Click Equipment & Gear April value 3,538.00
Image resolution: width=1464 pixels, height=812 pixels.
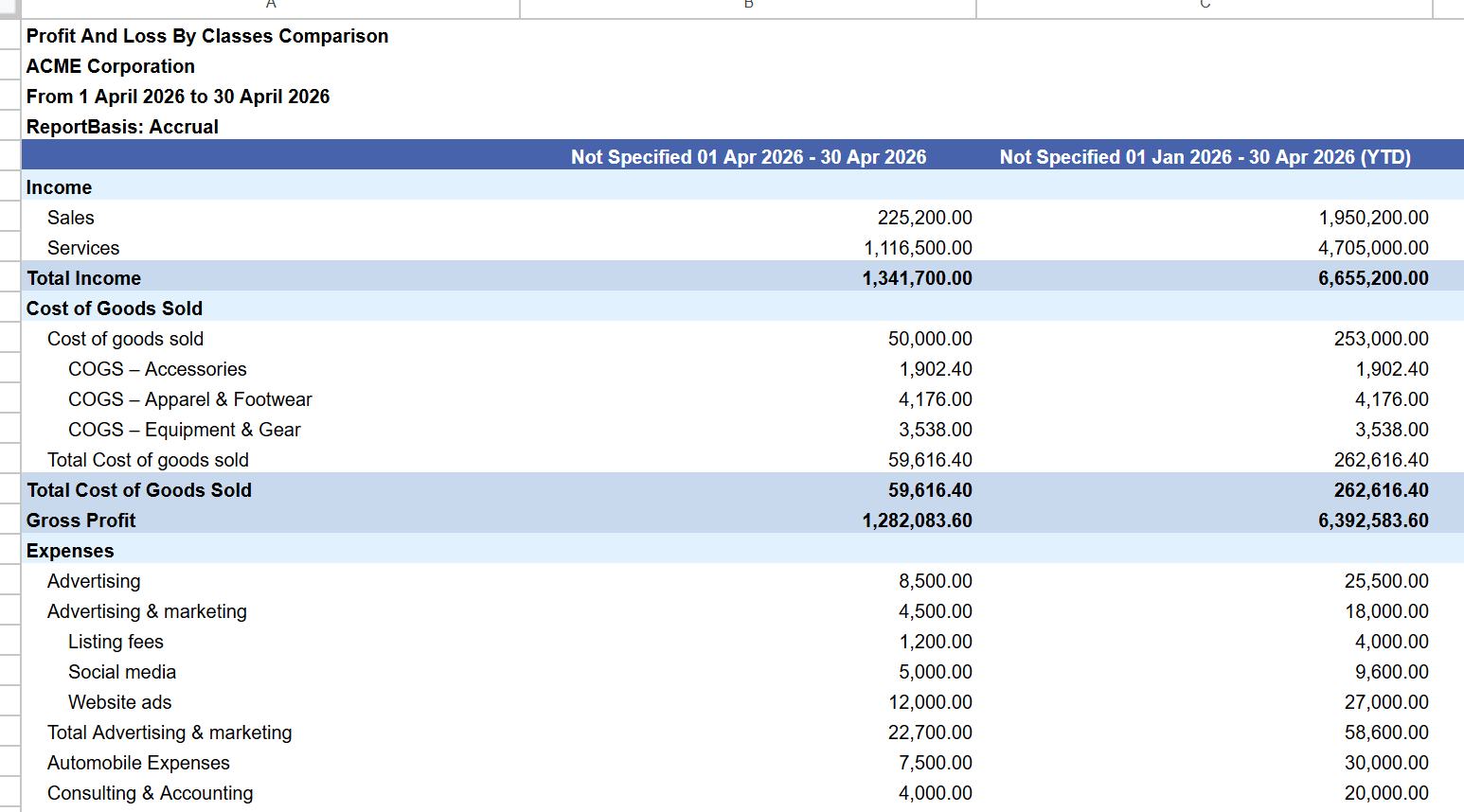click(x=936, y=430)
